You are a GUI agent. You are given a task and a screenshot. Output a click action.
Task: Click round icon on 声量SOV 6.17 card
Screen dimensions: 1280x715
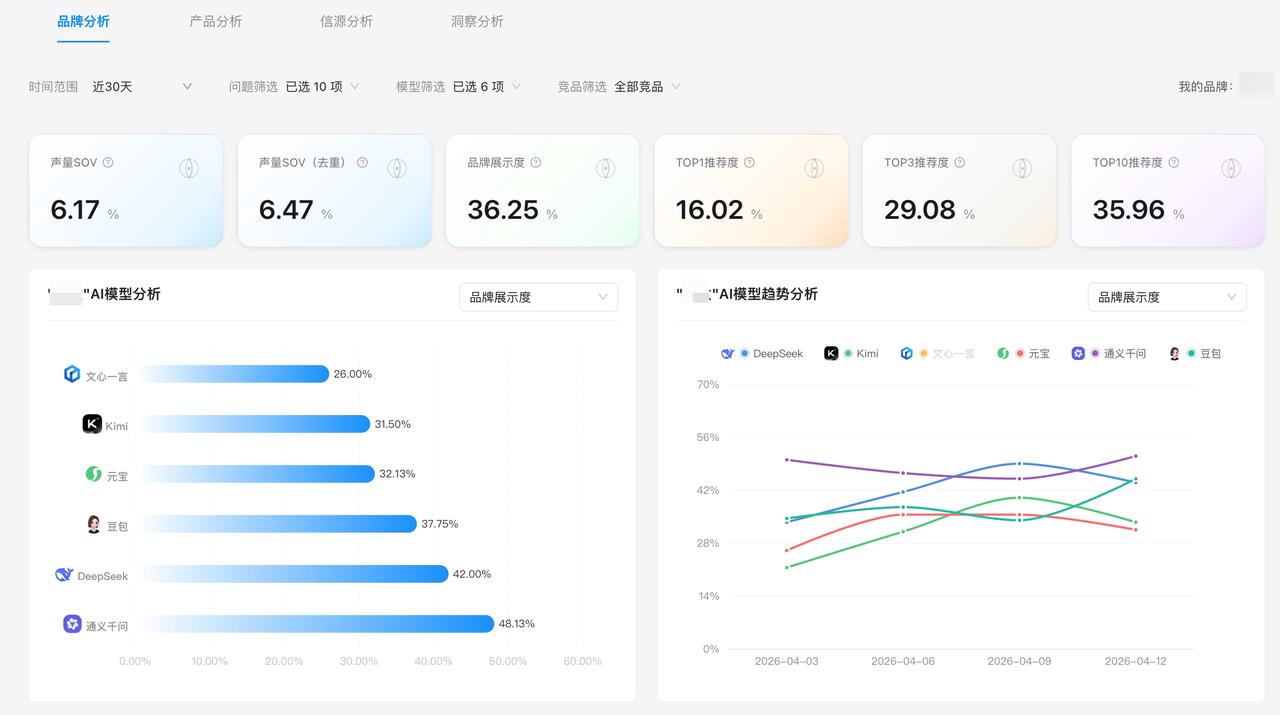click(189, 168)
